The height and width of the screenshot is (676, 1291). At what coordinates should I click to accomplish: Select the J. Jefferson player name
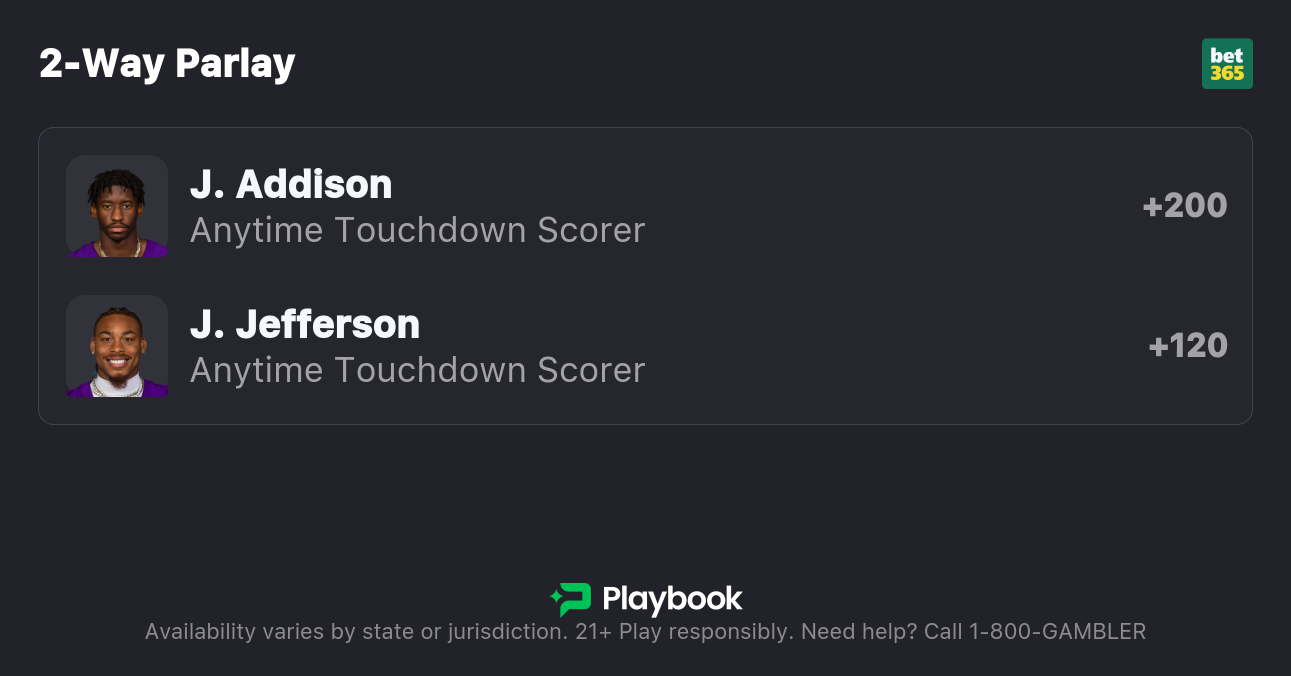(305, 324)
